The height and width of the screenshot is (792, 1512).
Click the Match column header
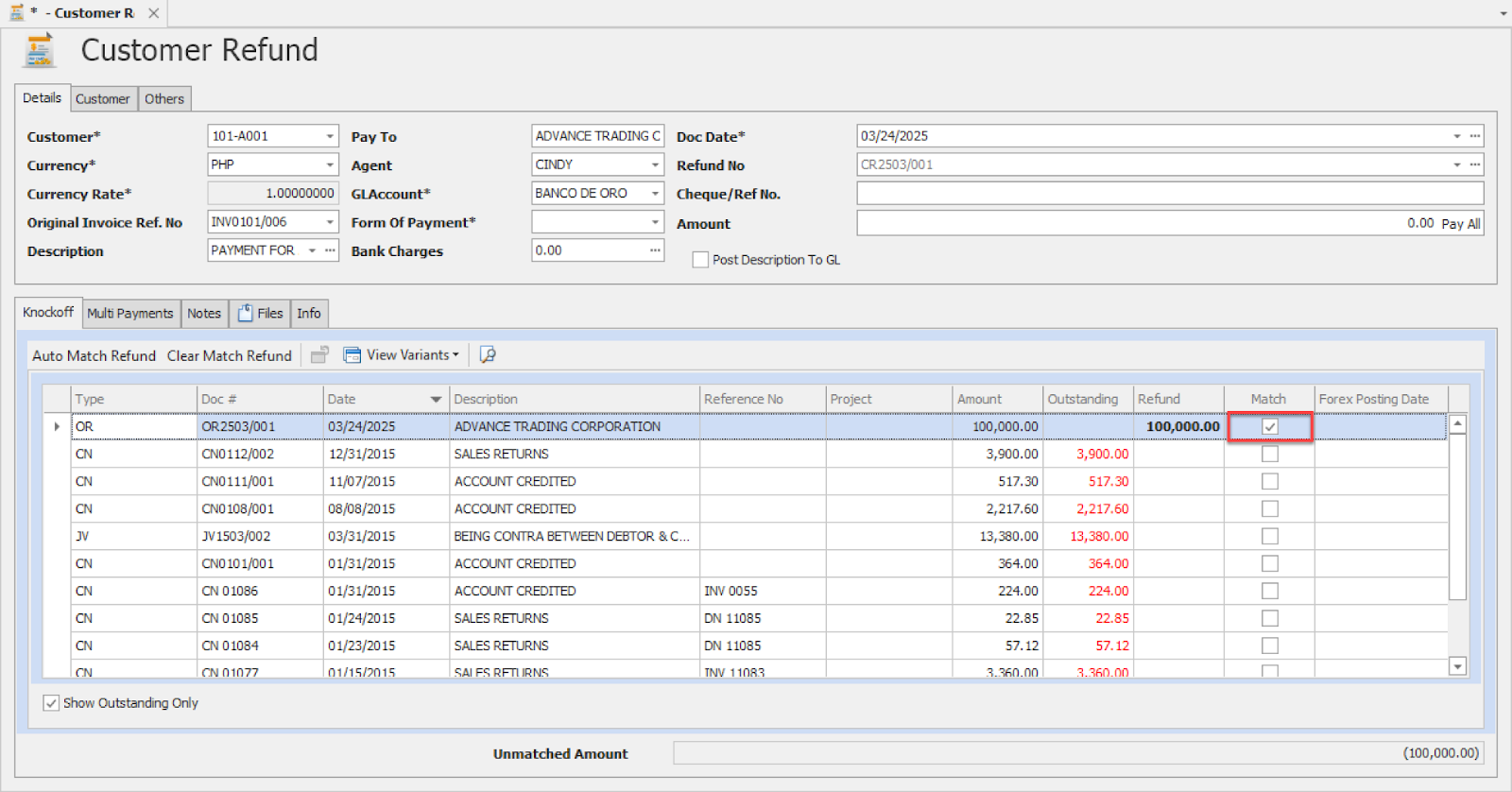1269,399
